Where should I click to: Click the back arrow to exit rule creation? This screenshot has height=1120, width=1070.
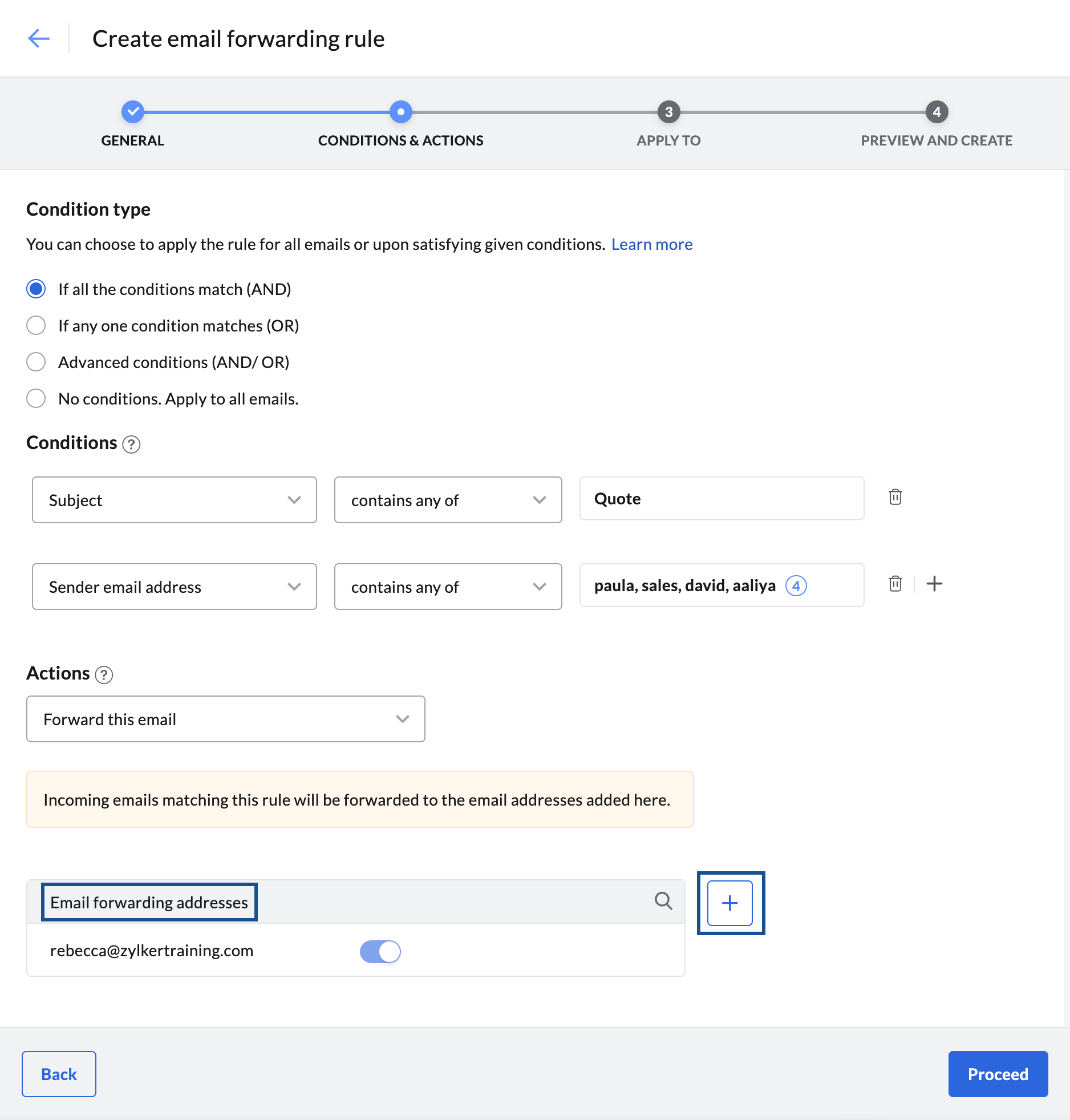coord(38,38)
